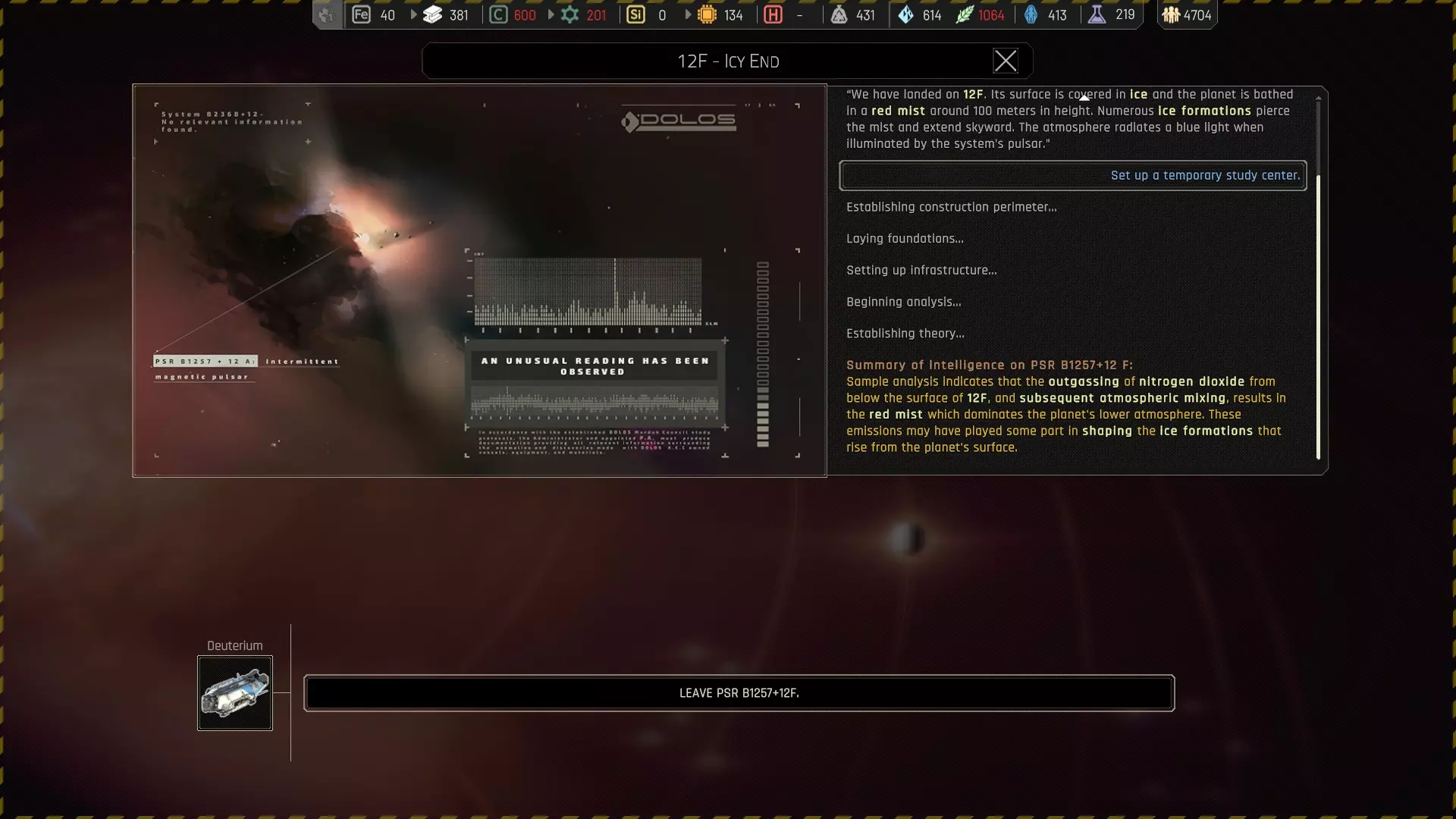
Task: Click the metal plates resource icon
Action: point(432,14)
